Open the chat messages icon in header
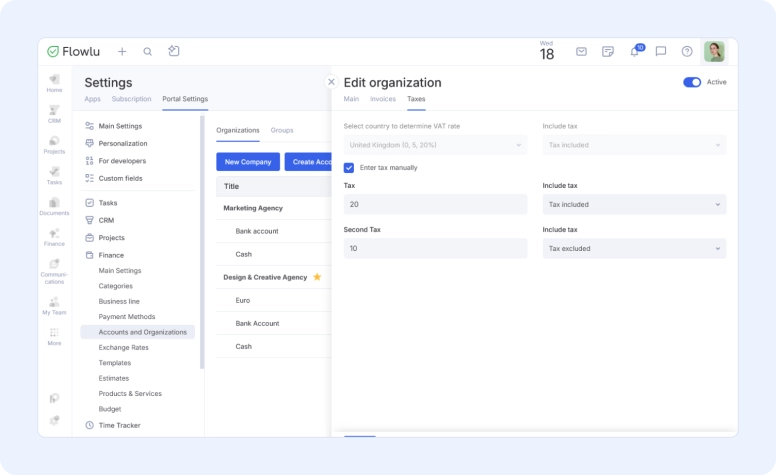Screen dimensions: 776x475 coord(661,52)
